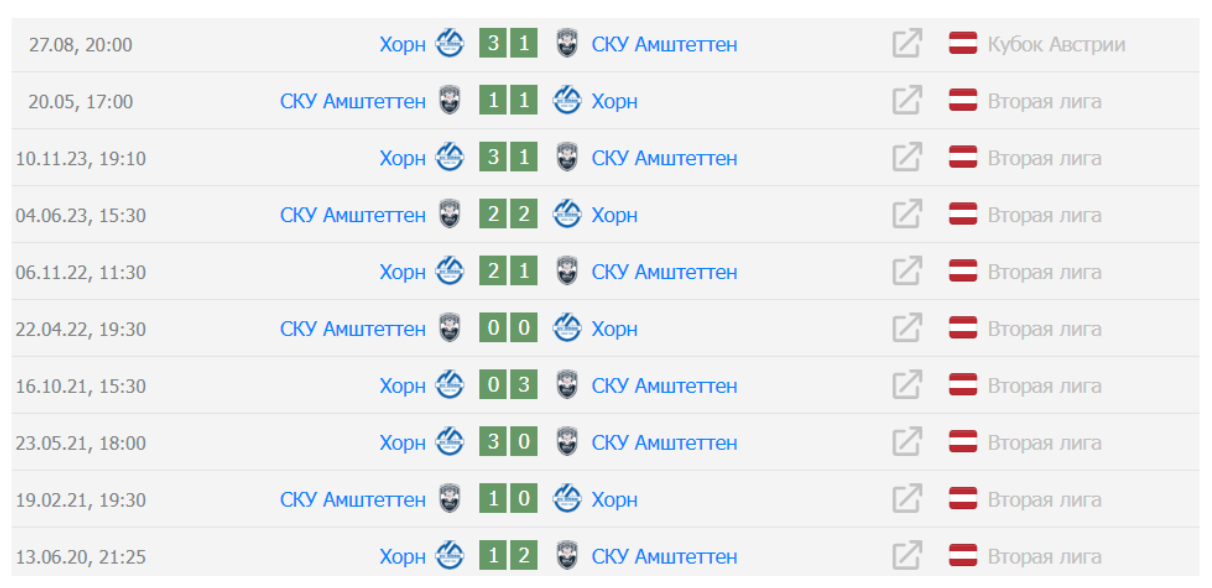Click the 0:0 score of 22.04.22 match
The width and height of the screenshot is (1212, 588).
coord(508,328)
